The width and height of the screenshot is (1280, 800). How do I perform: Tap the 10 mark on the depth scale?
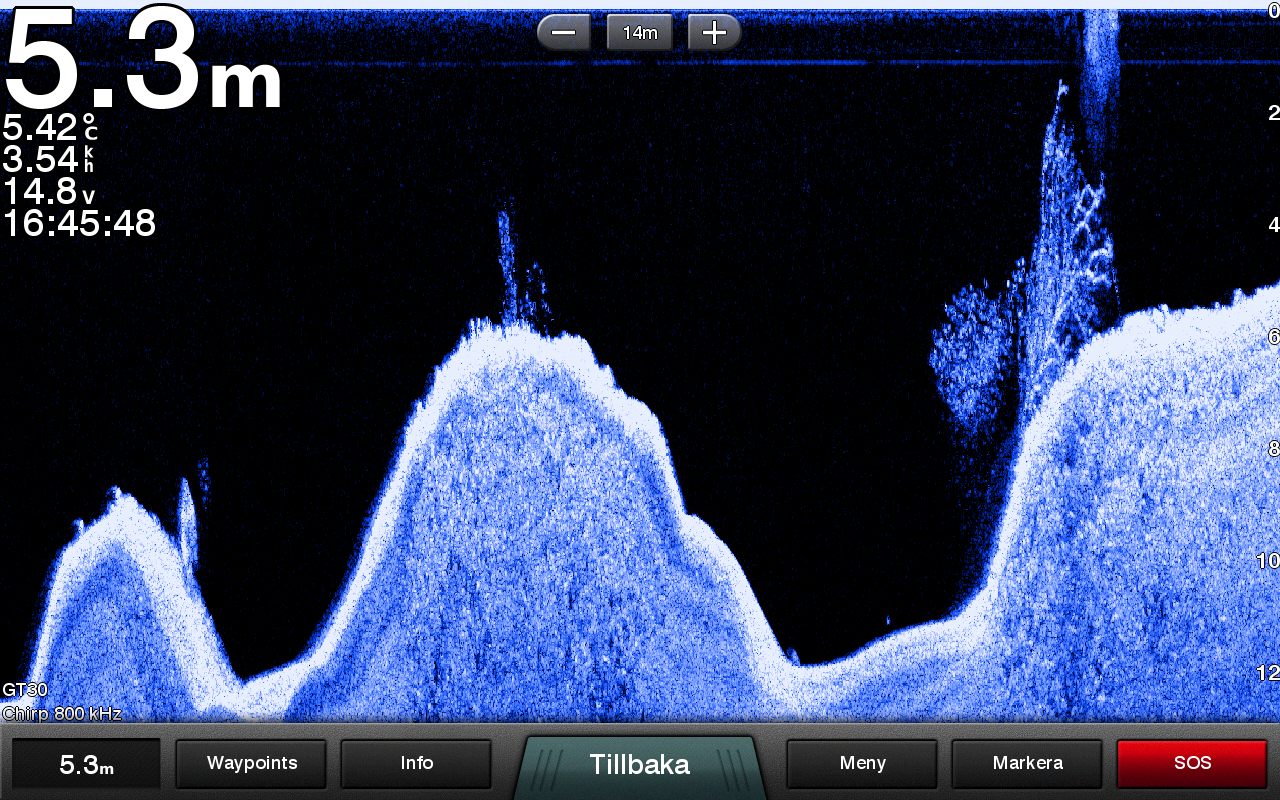1267,561
